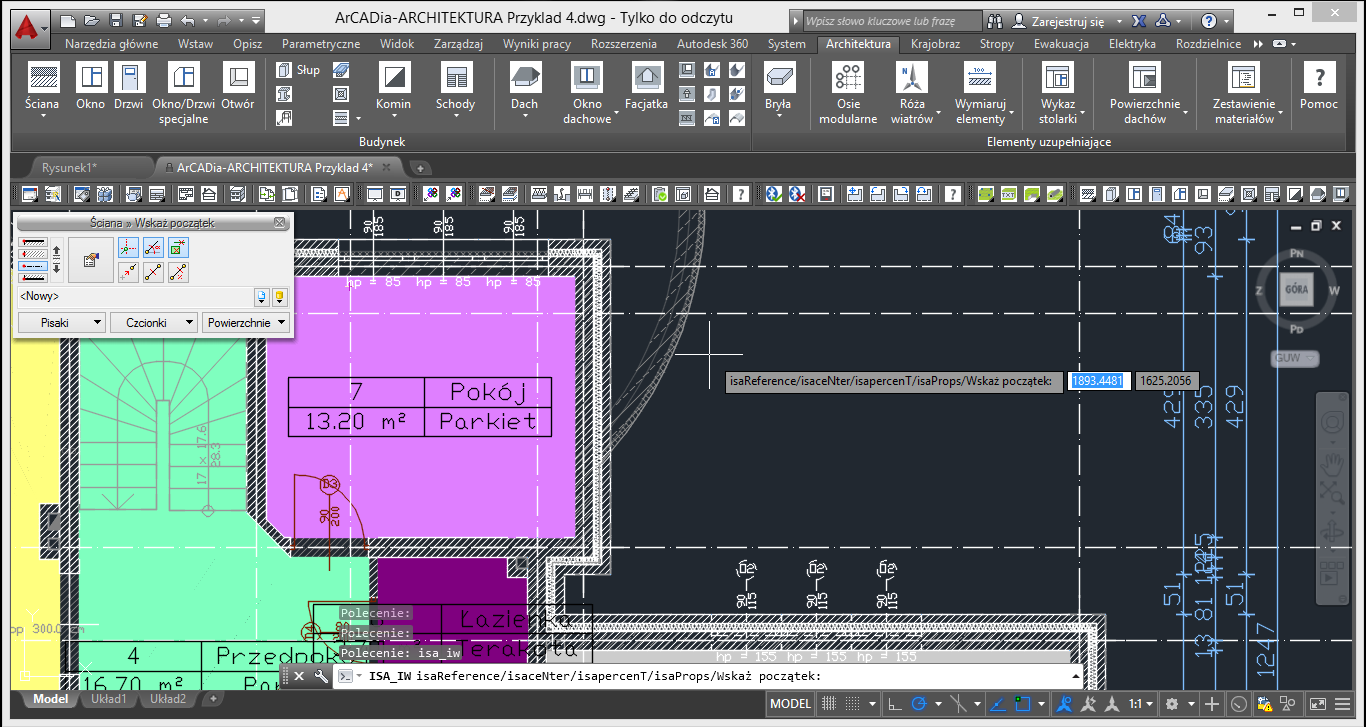This screenshot has height=727, width=1366.
Task: Open the annotation scale 1:1 dropdown
Action: pos(1142,704)
